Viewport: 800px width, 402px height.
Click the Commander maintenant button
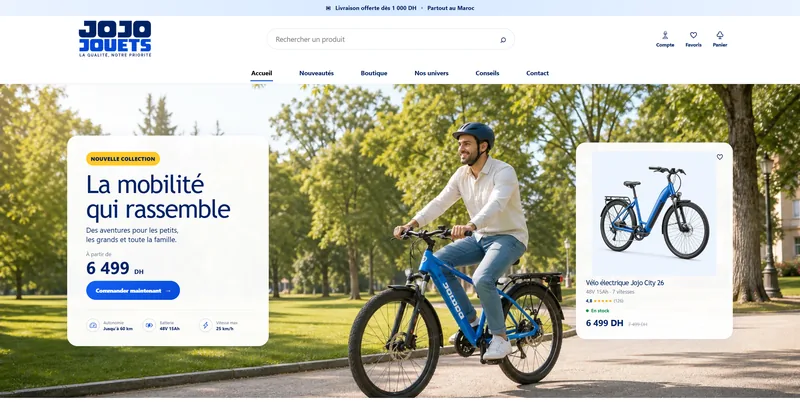coord(133,290)
